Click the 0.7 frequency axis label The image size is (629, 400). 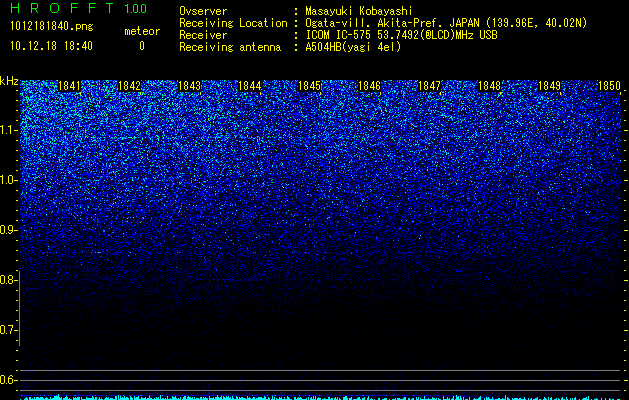tap(9, 330)
